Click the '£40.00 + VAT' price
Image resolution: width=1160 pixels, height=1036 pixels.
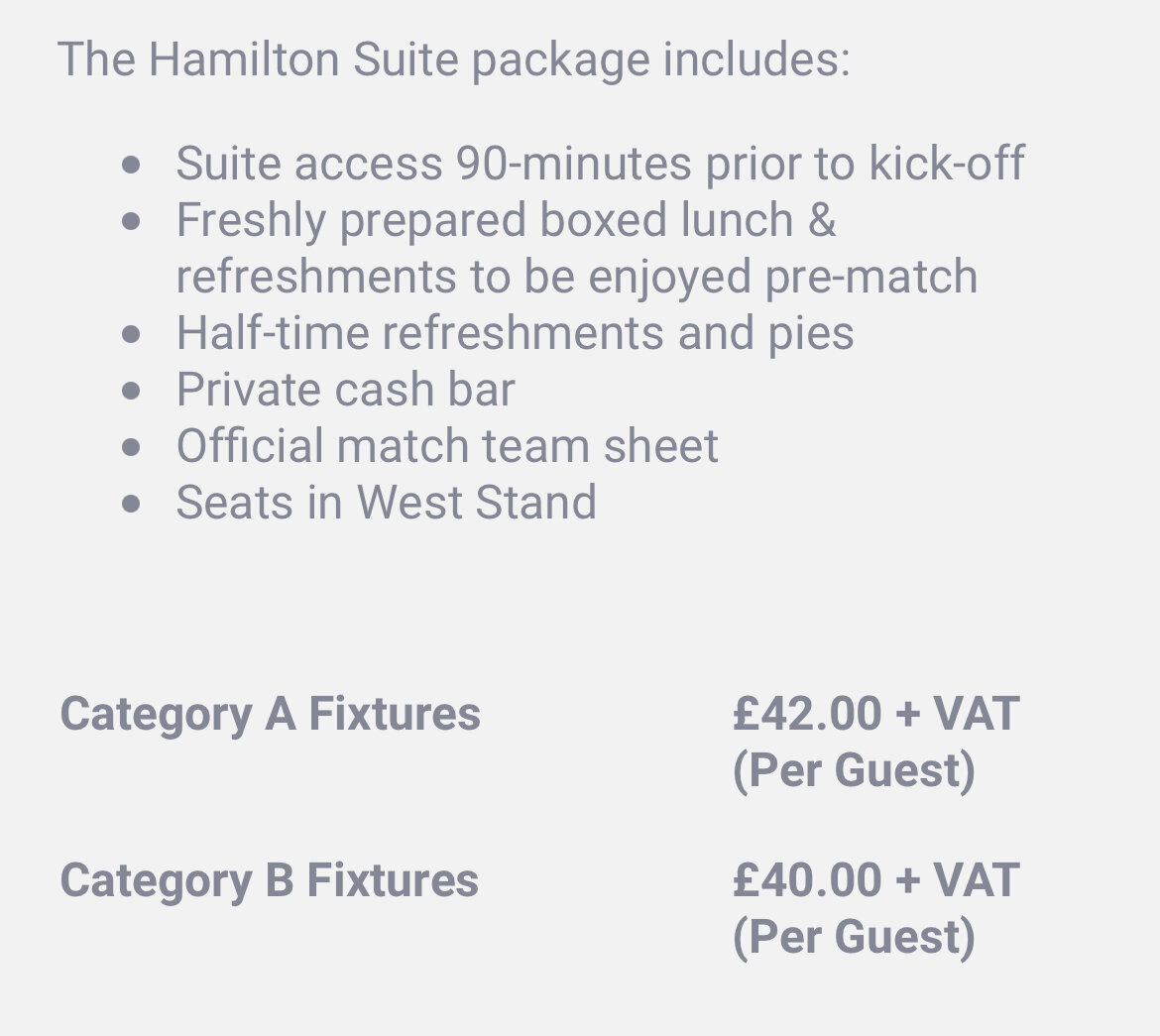click(875, 880)
